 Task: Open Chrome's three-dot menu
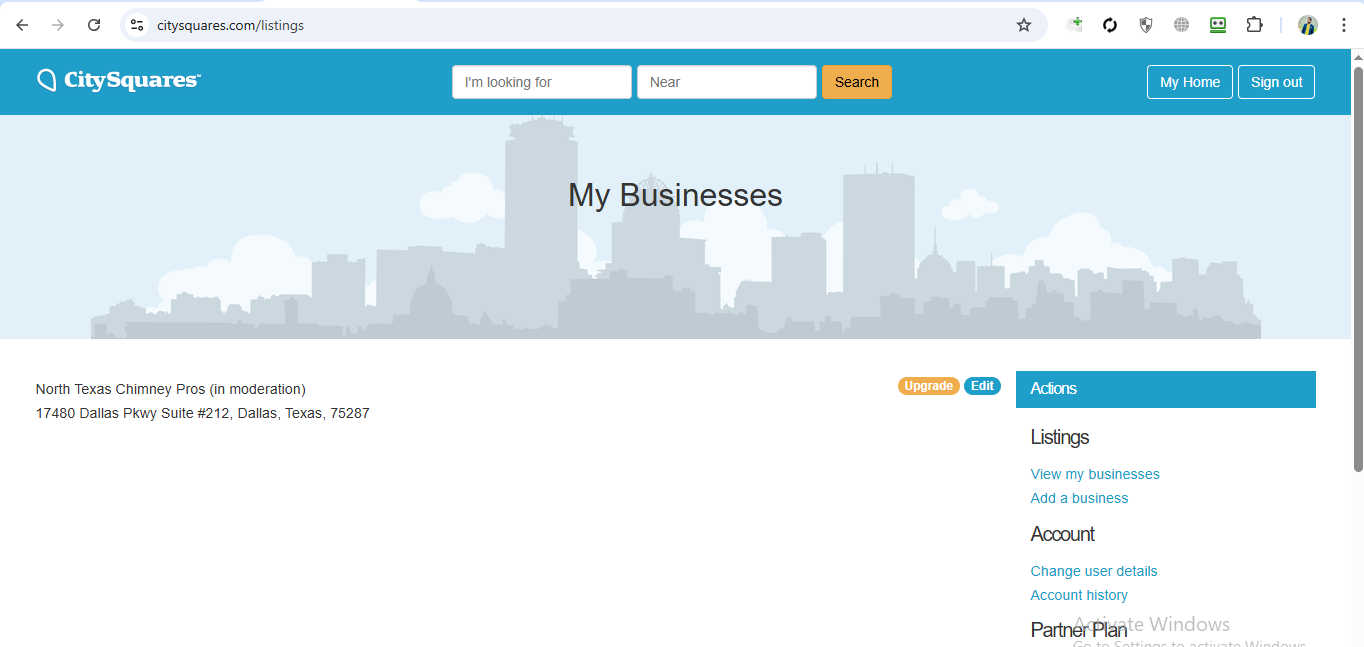click(1344, 25)
